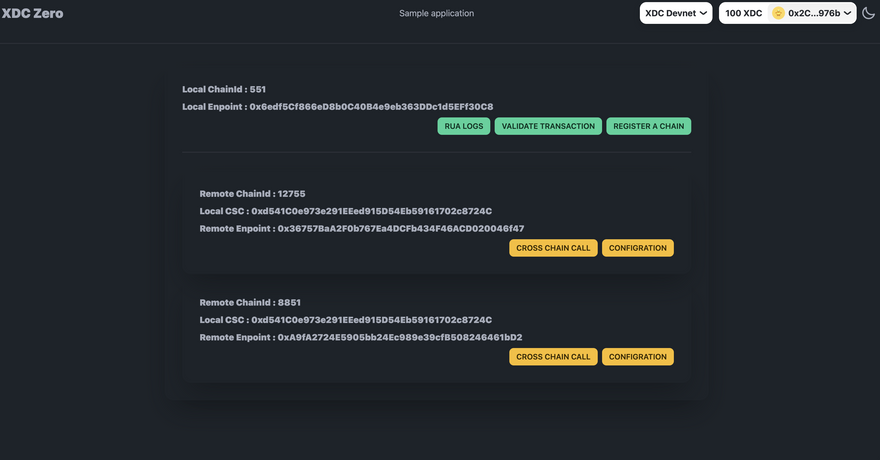880x460 pixels.
Task: Open the XDC Devnet network dropdown
Action: click(676, 13)
